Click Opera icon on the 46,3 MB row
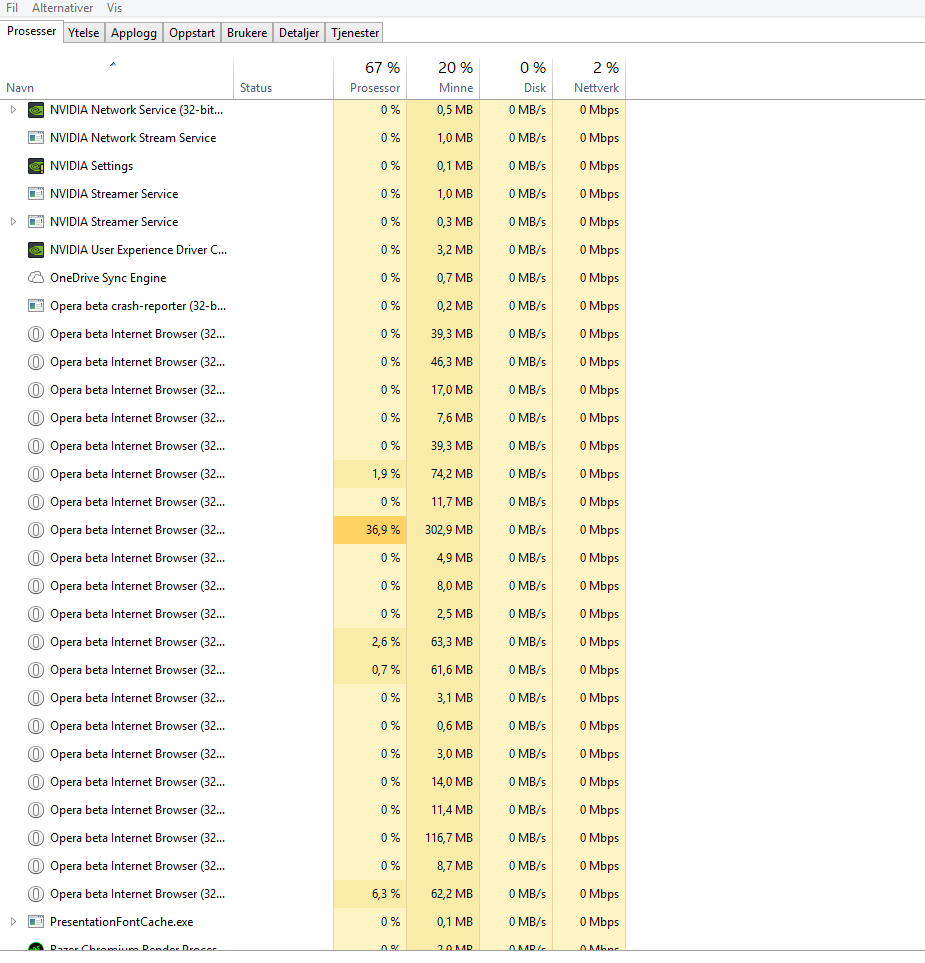The width and height of the screenshot is (925, 963). click(x=36, y=362)
